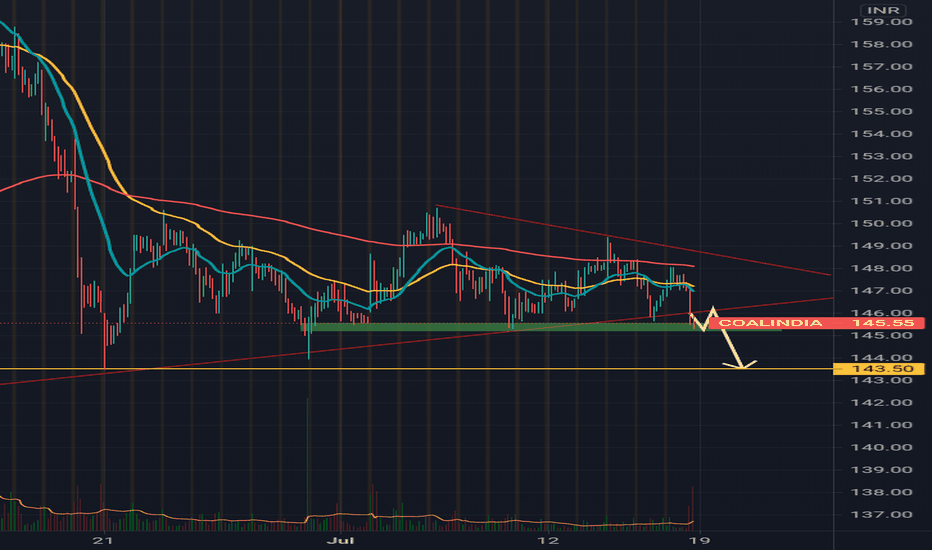Click the 150.00 price axis label
Viewport: 932px width, 550px height.
coord(881,224)
